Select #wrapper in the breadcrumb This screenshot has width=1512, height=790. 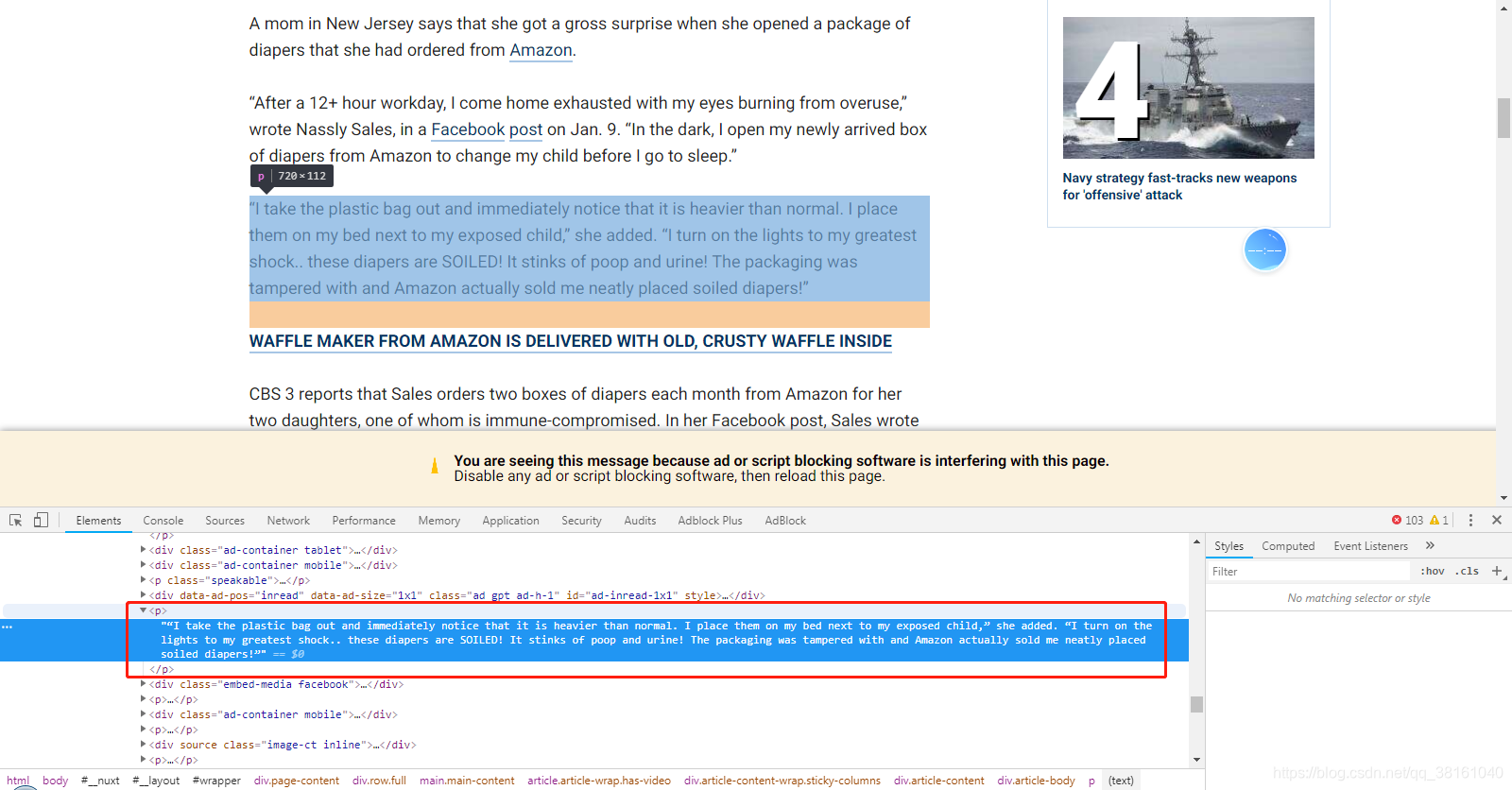coord(216,781)
